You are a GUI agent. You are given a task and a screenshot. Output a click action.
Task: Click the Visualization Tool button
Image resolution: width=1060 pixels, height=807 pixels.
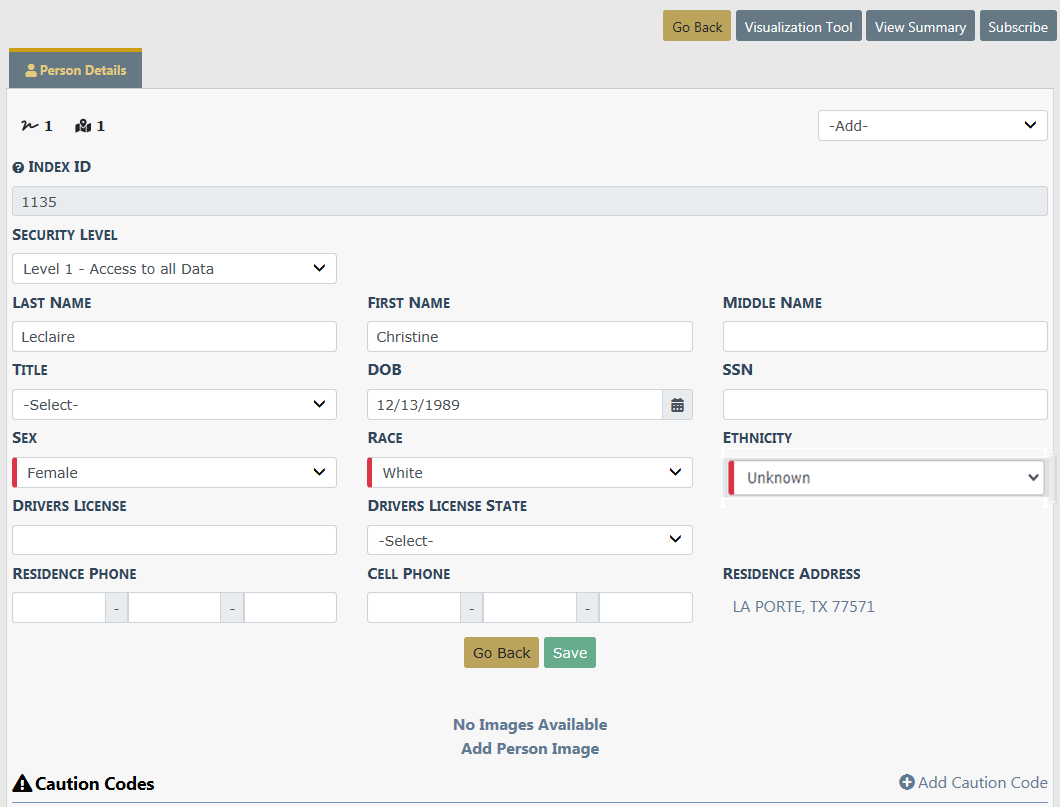point(798,27)
